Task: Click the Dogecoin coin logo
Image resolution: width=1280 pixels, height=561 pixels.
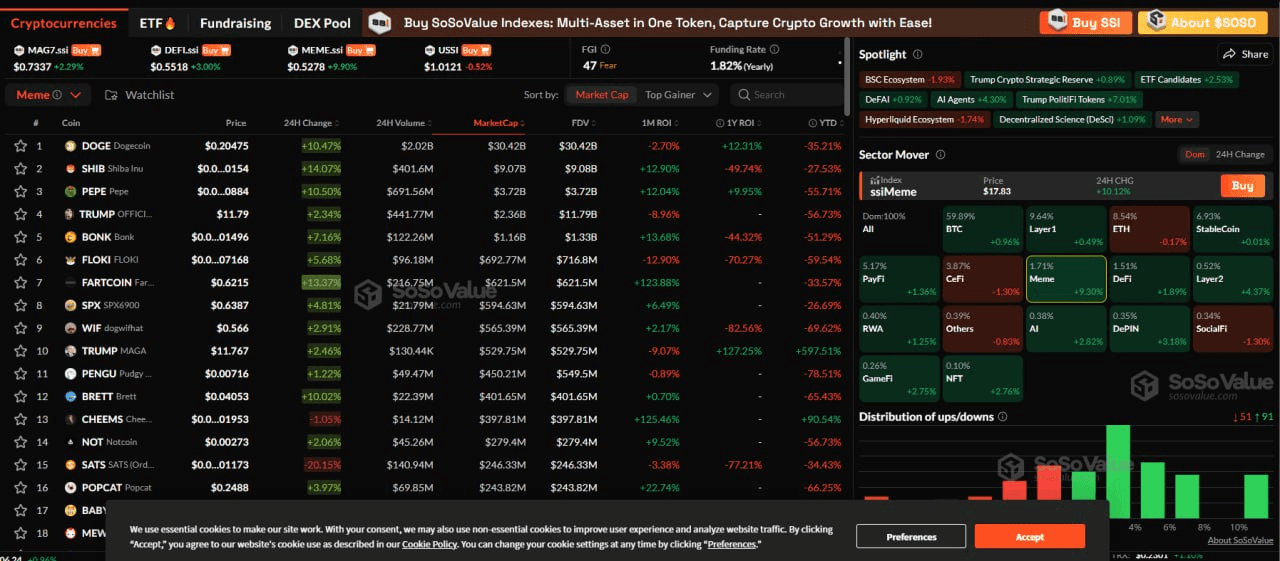Action: [x=70, y=146]
